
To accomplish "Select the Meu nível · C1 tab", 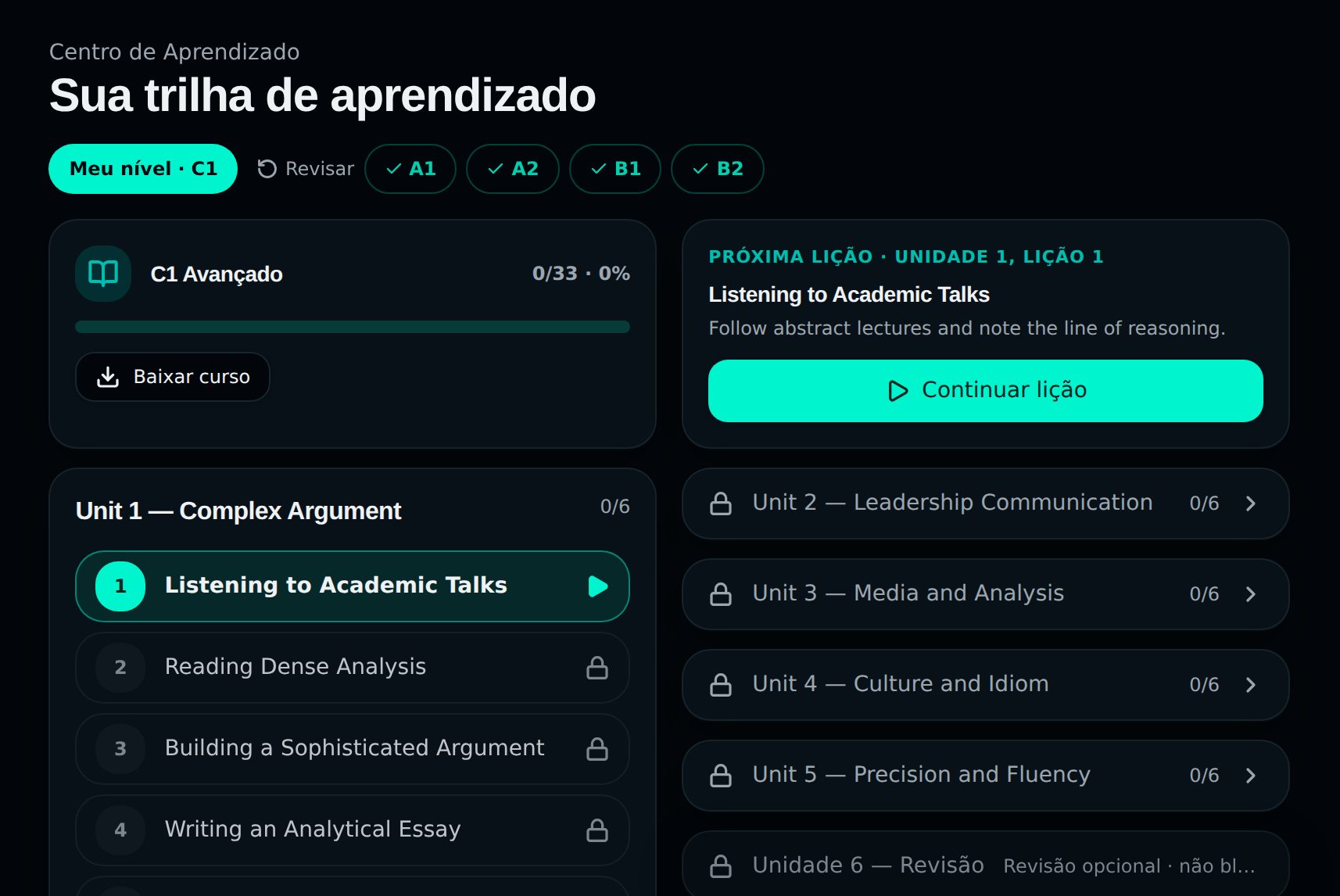I will coord(143,169).
